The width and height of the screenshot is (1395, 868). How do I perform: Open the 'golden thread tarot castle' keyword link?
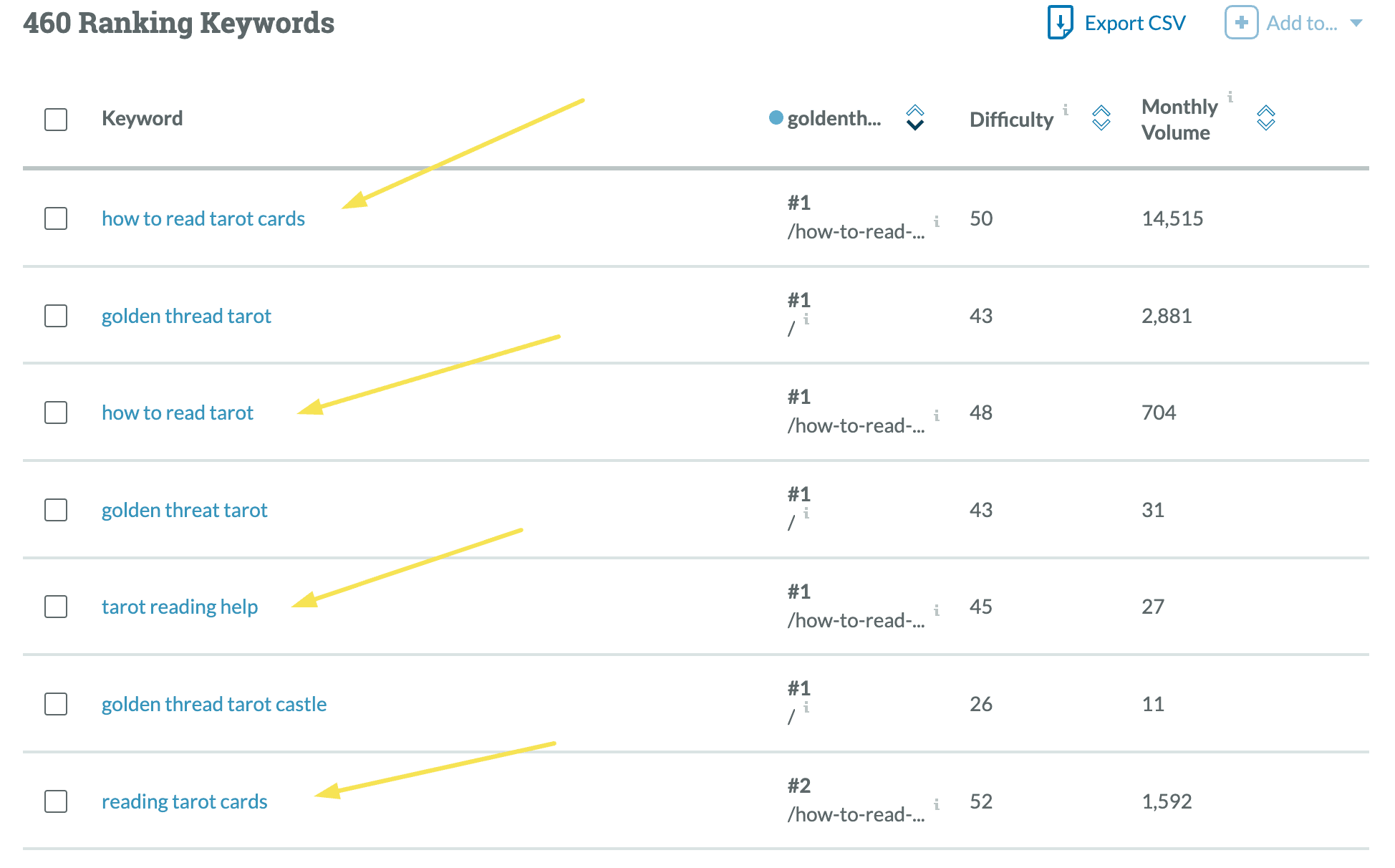[x=214, y=704]
